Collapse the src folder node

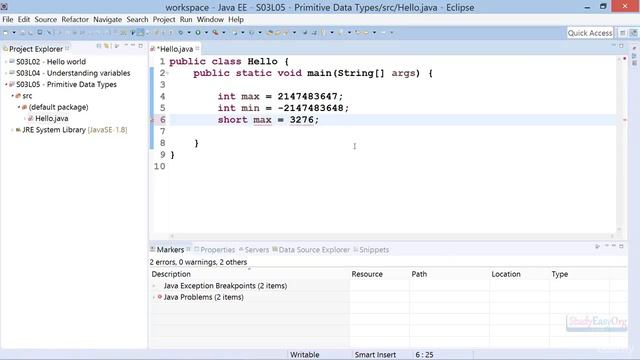click(x=13, y=96)
